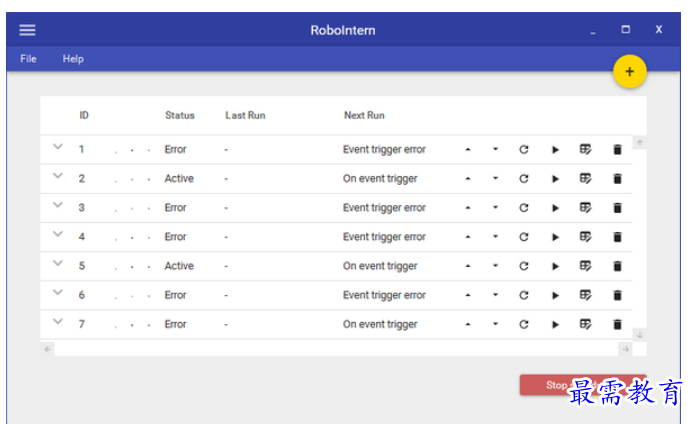Refresh task 2 status
Image resolution: width=691 pixels, height=424 pixels.
(524, 179)
